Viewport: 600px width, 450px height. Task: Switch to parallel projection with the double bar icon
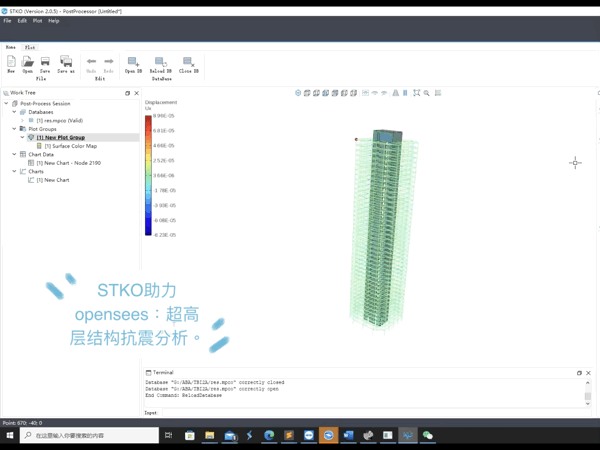[405, 93]
